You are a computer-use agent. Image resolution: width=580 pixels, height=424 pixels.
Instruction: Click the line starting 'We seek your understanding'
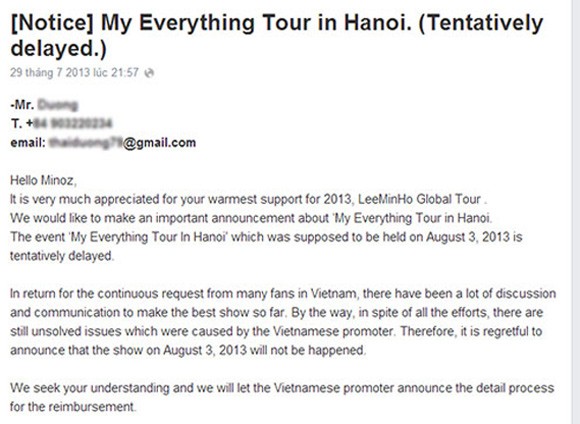click(x=282, y=388)
